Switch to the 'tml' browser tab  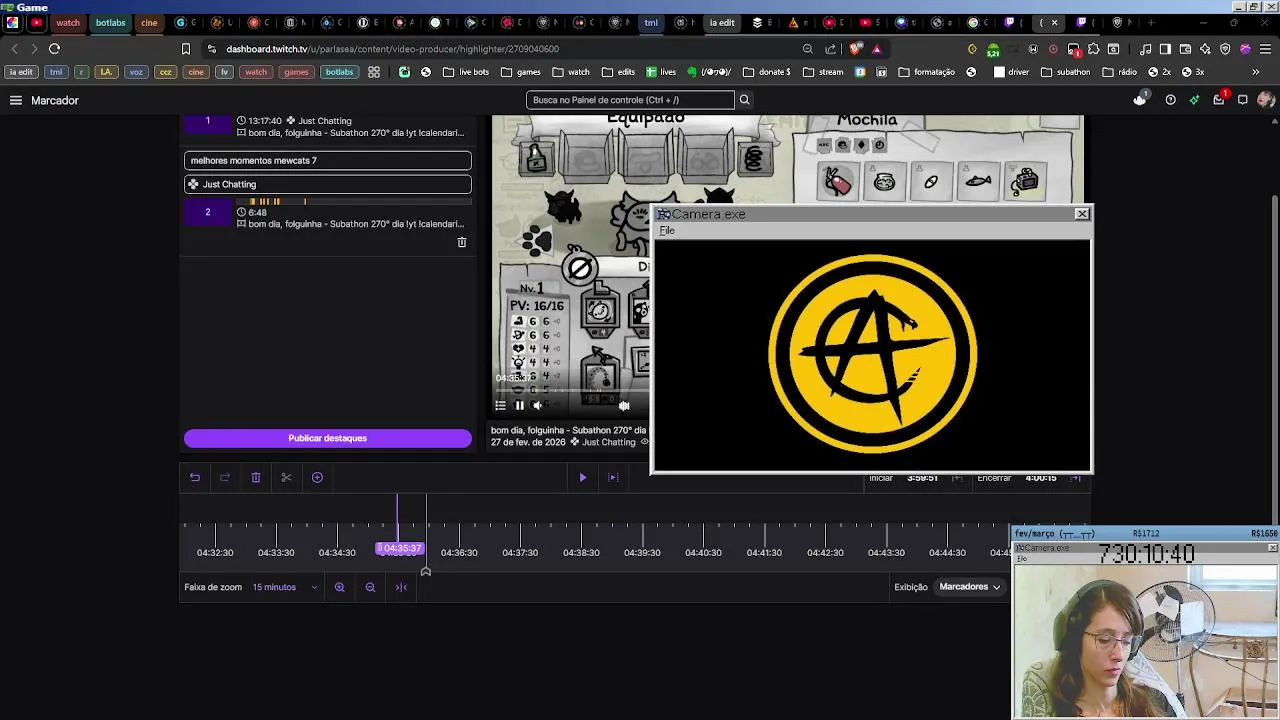pyautogui.click(x=651, y=22)
